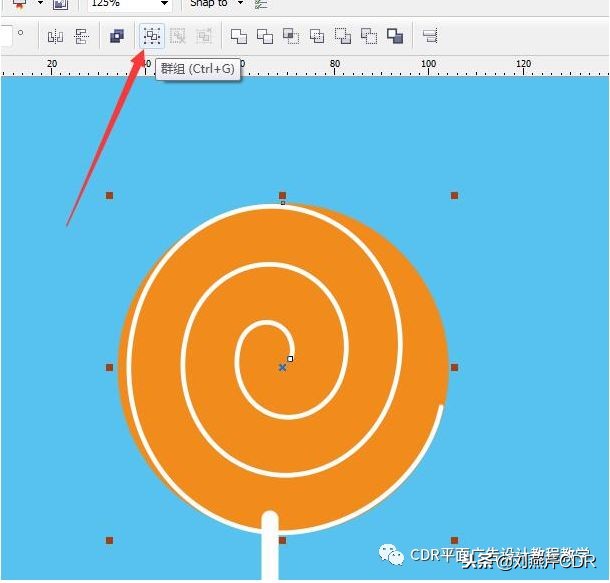Click the Combine objects icon
The image size is (610, 583).
click(117, 36)
